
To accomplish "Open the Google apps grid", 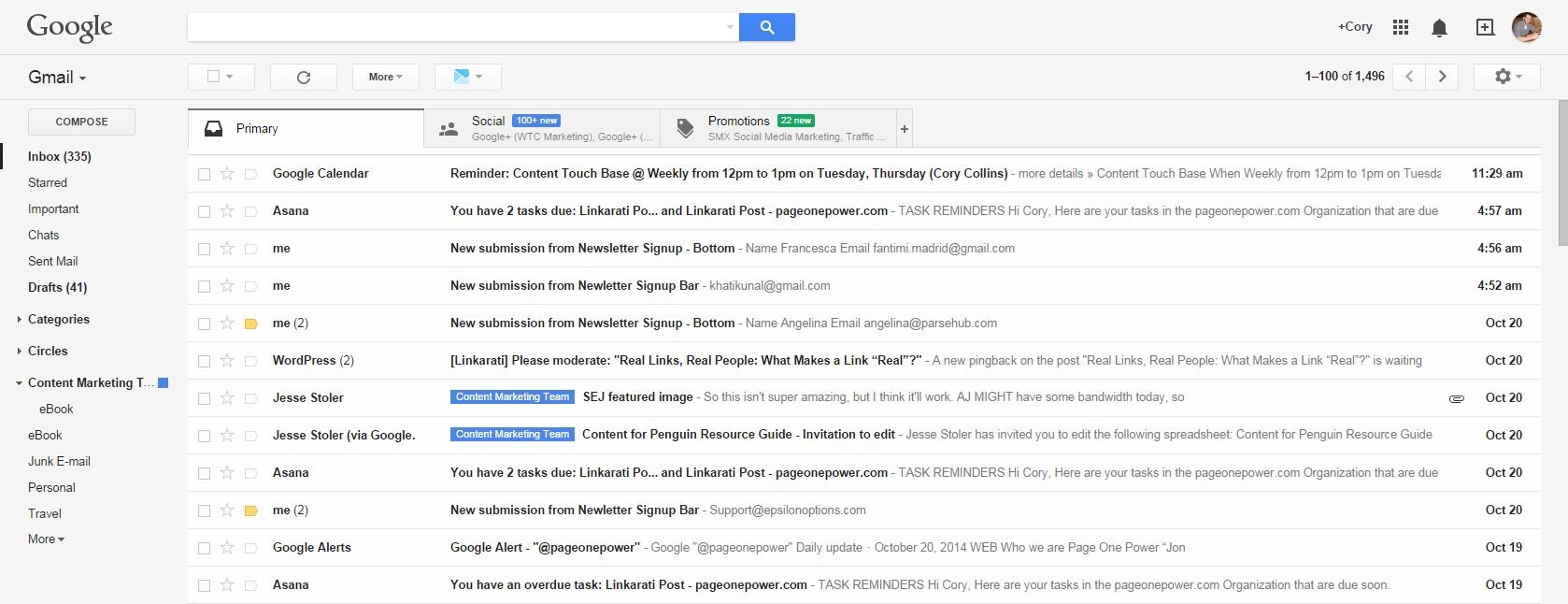I will (x=1400, y=27).
